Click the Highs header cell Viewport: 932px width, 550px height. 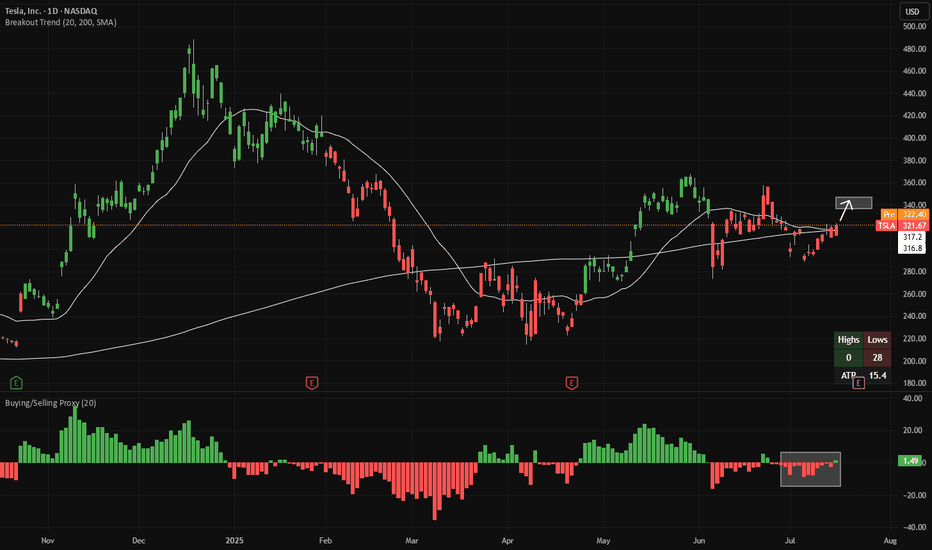pos(848,340)
